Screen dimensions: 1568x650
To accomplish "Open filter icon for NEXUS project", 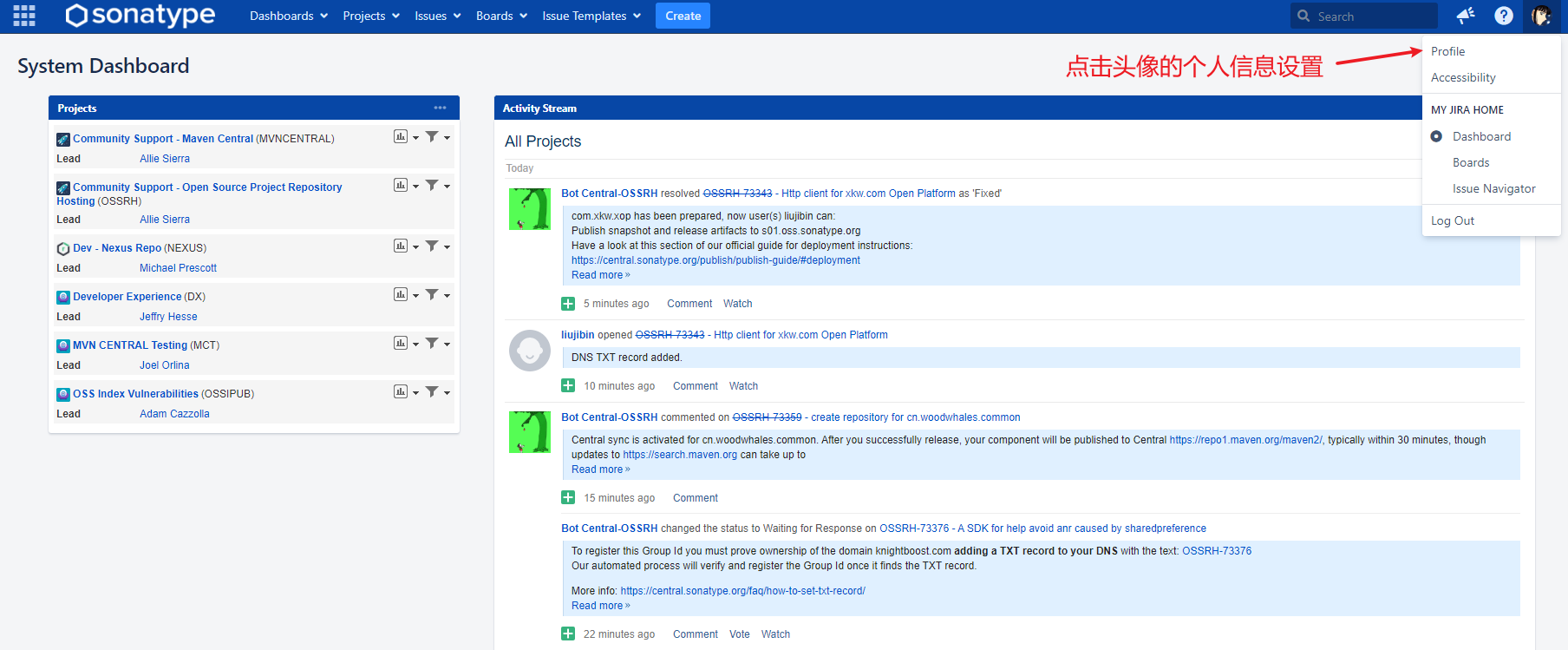I will tap(432, 246).
